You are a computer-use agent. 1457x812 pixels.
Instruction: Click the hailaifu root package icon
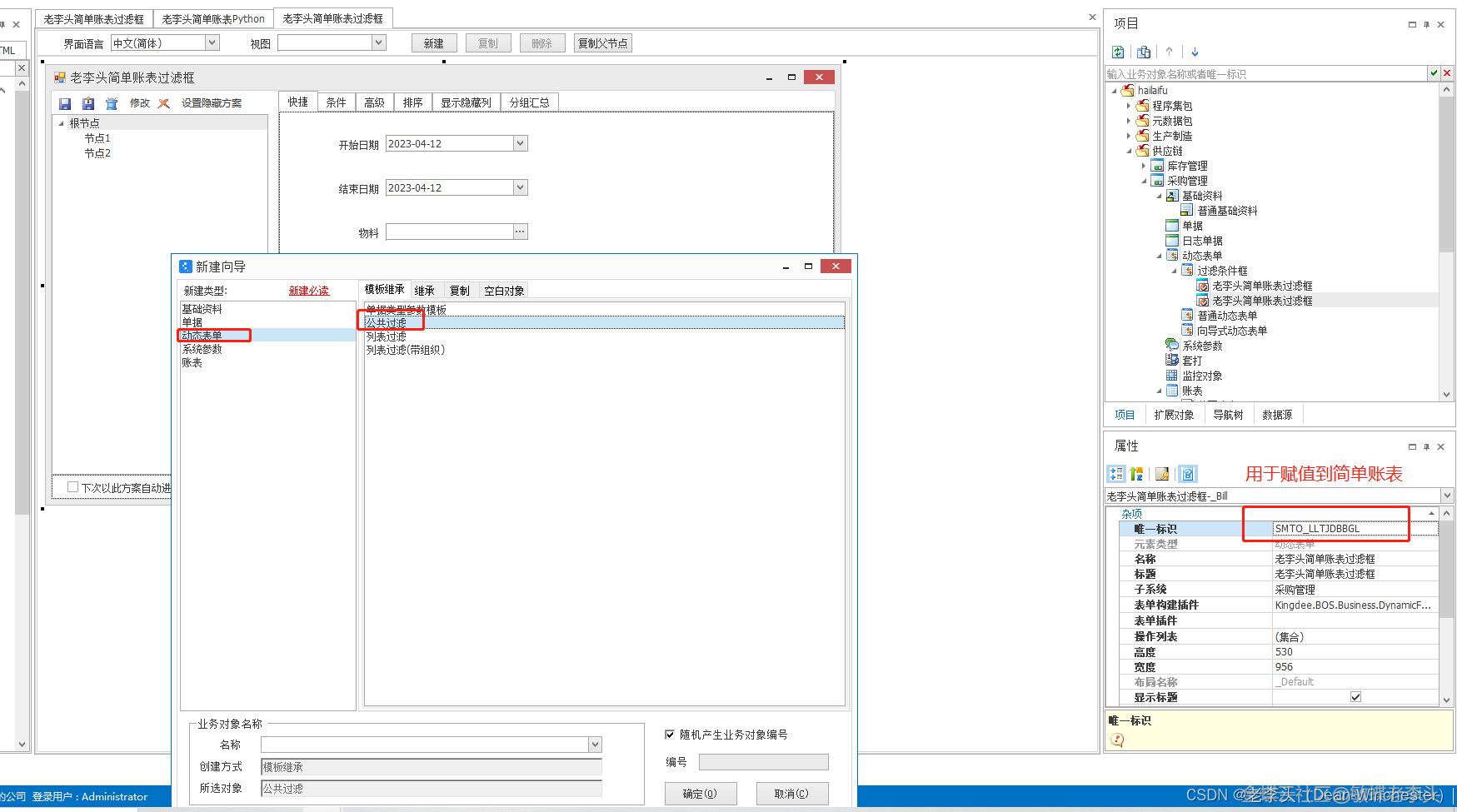1128,90
